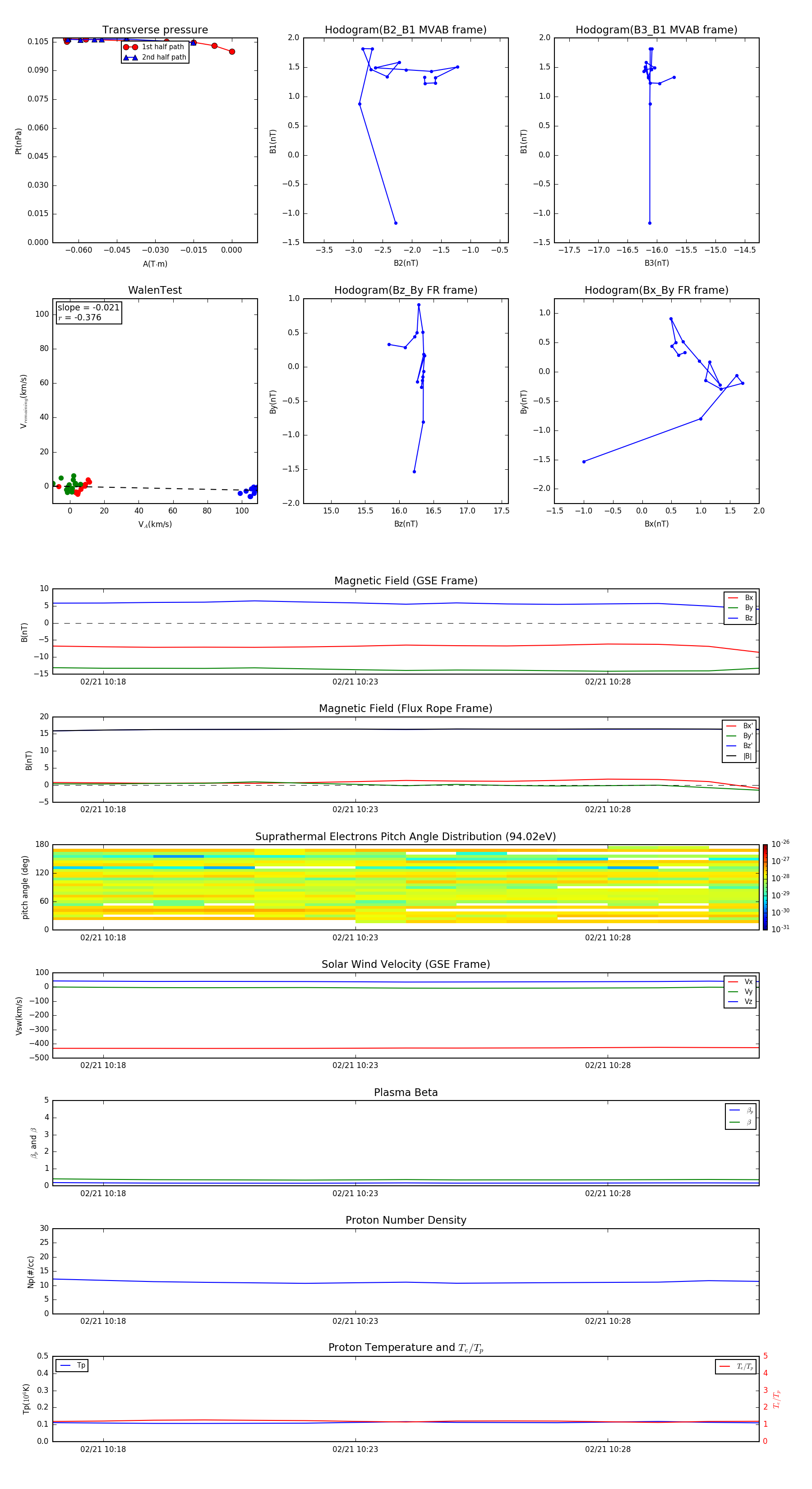Click the 'Hodogram(B2_B1 MVAB frame)' title

click(x=406, y=30)
